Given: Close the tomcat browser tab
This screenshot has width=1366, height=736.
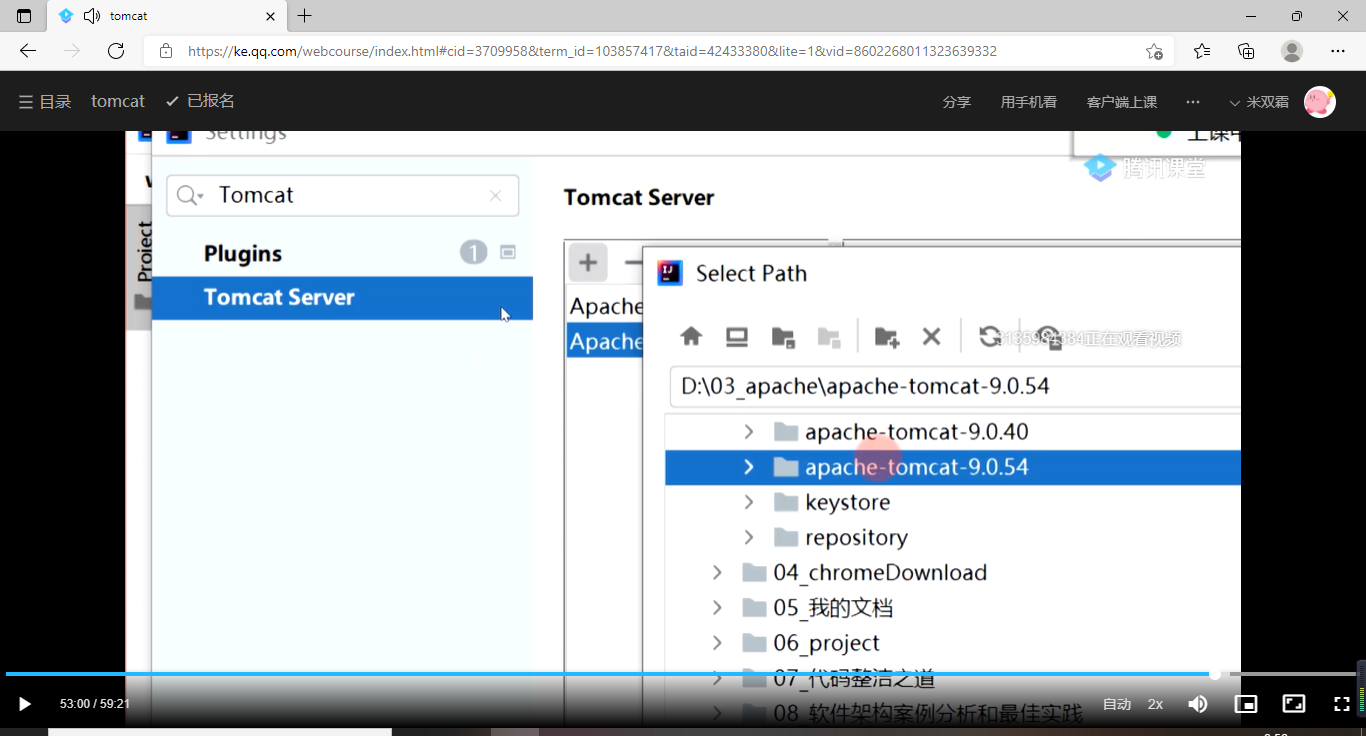Looking at the screenshot, I should pos(271,16).
